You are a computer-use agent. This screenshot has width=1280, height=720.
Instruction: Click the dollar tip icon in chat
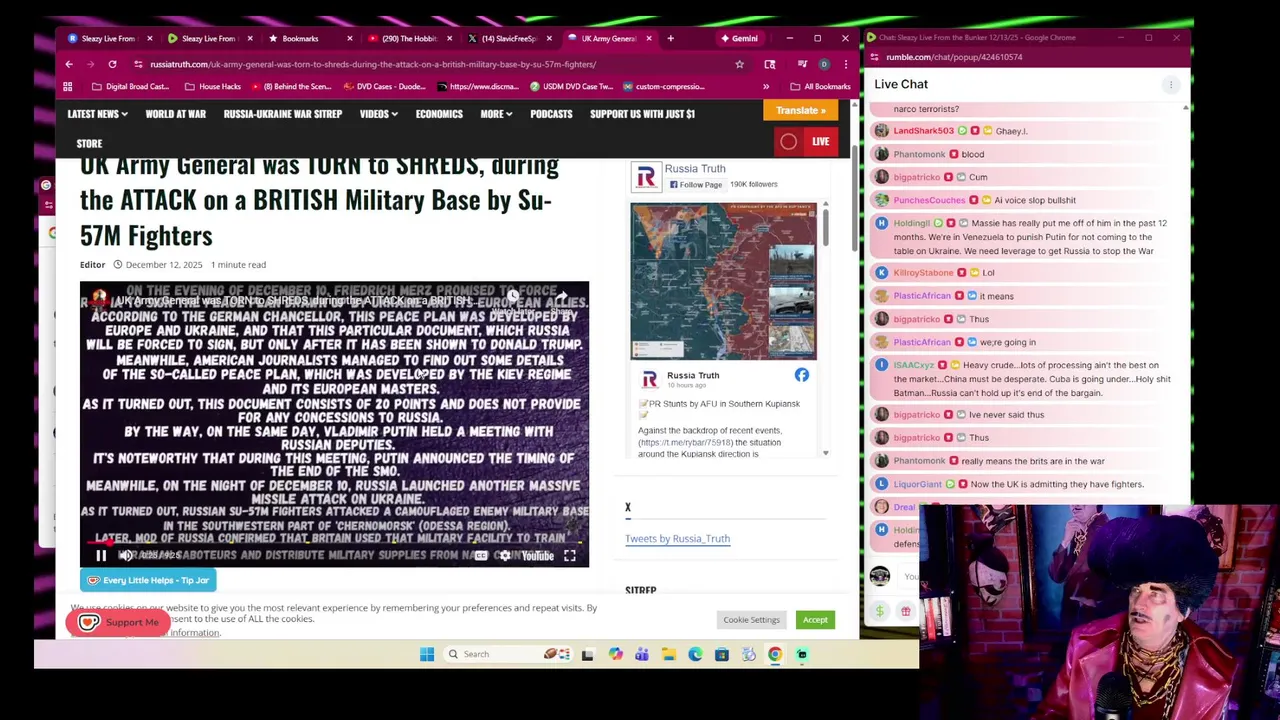pos(880,611)
